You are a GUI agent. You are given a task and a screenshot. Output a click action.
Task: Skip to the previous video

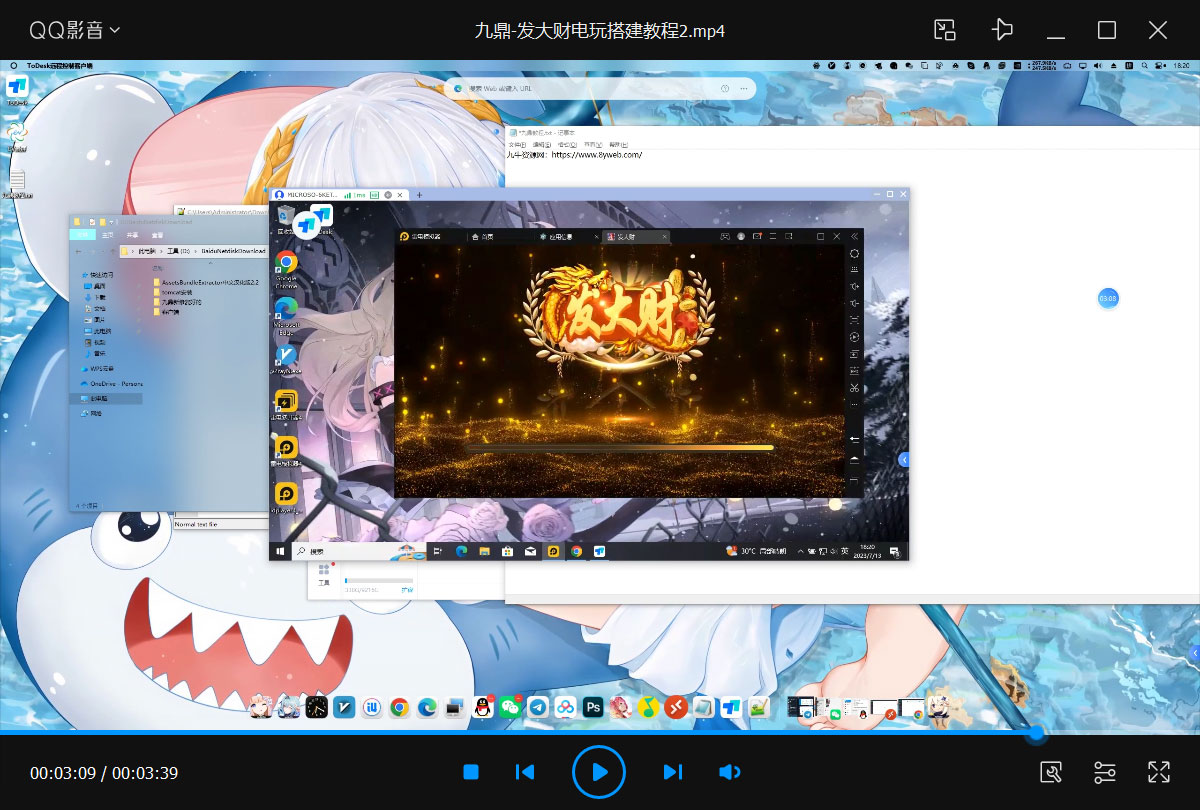coord(524,772)
